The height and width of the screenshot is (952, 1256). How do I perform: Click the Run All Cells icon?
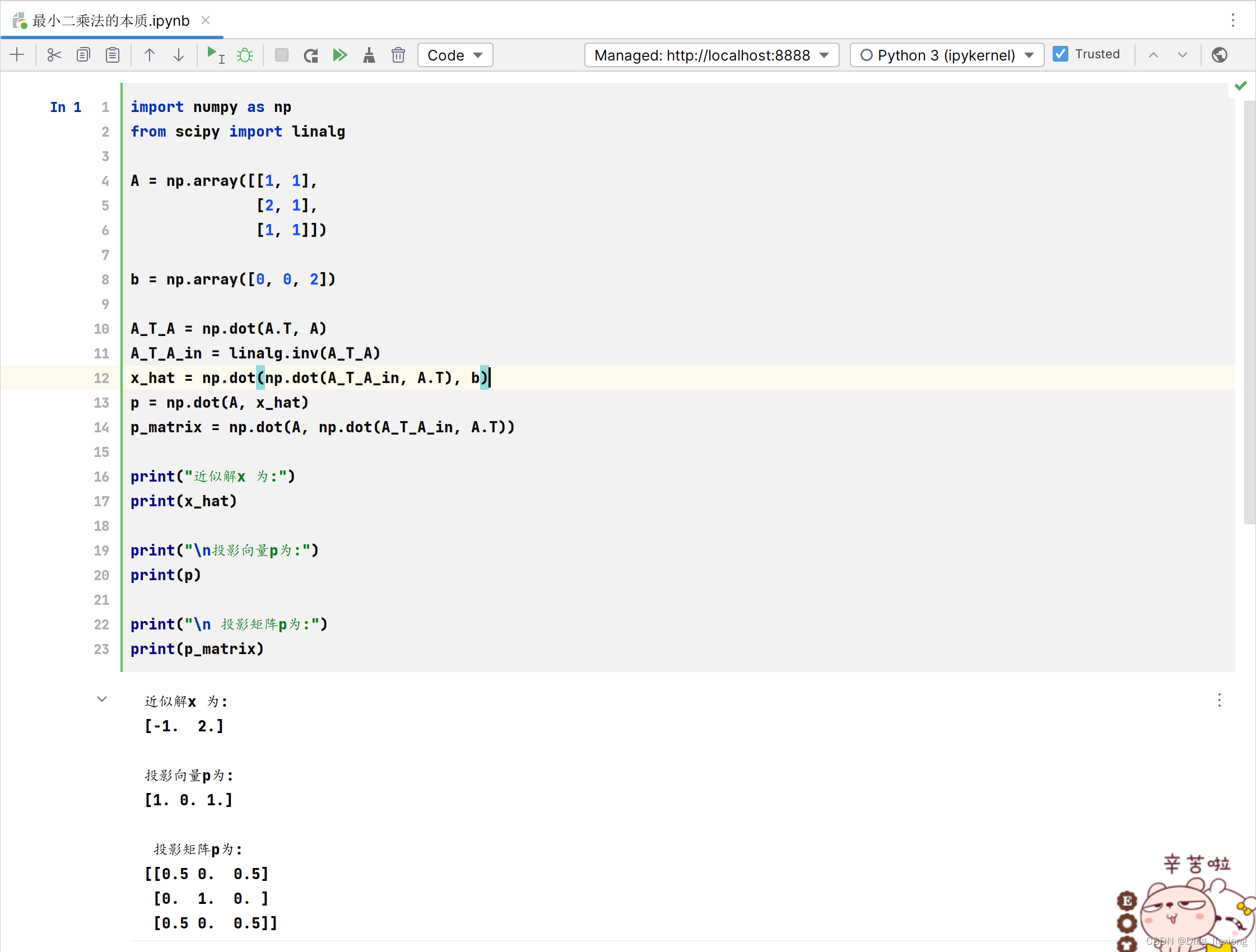339,54
